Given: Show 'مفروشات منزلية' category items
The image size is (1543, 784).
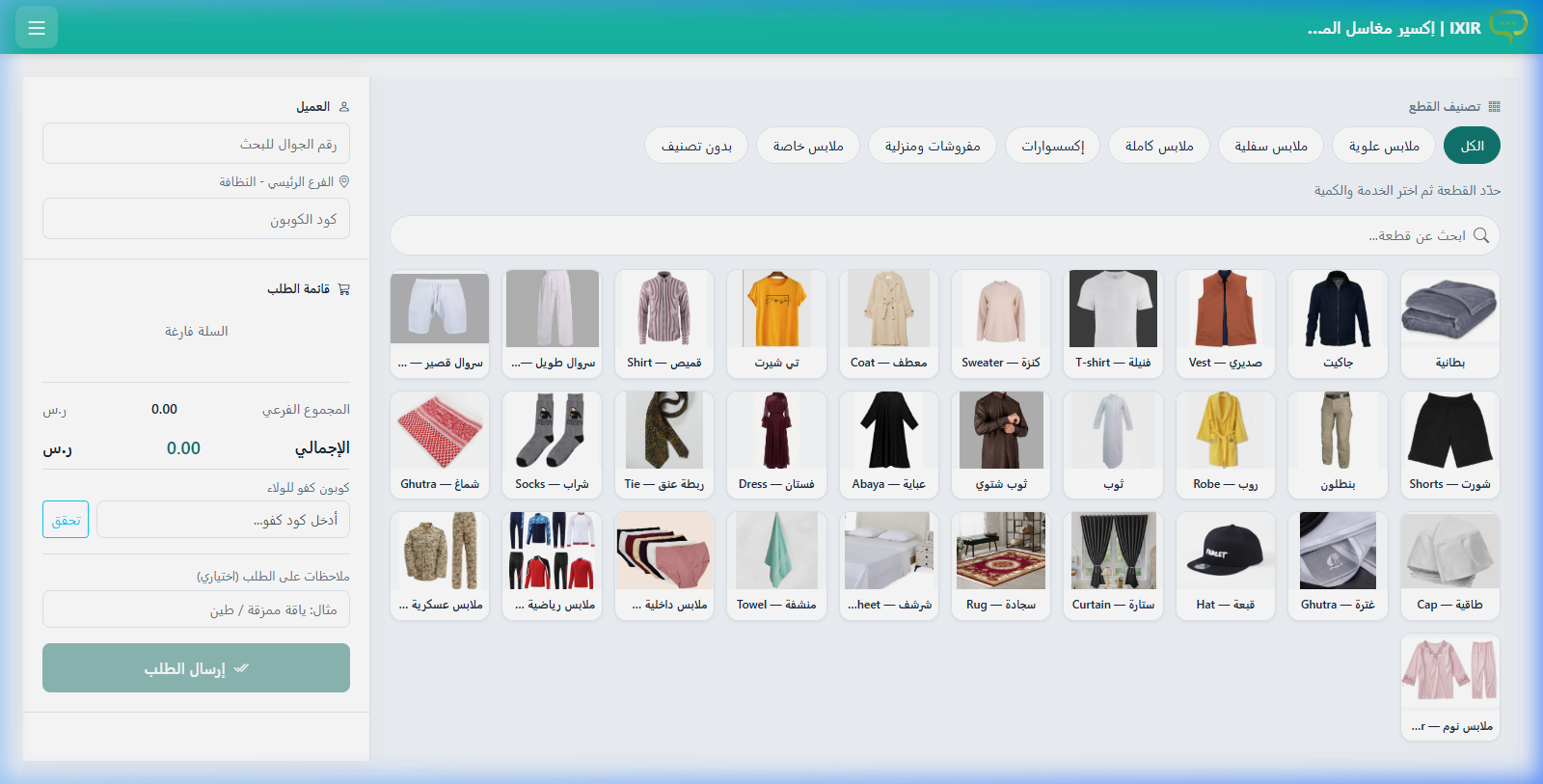Looking at the screenshot, I should pos(932,146).
